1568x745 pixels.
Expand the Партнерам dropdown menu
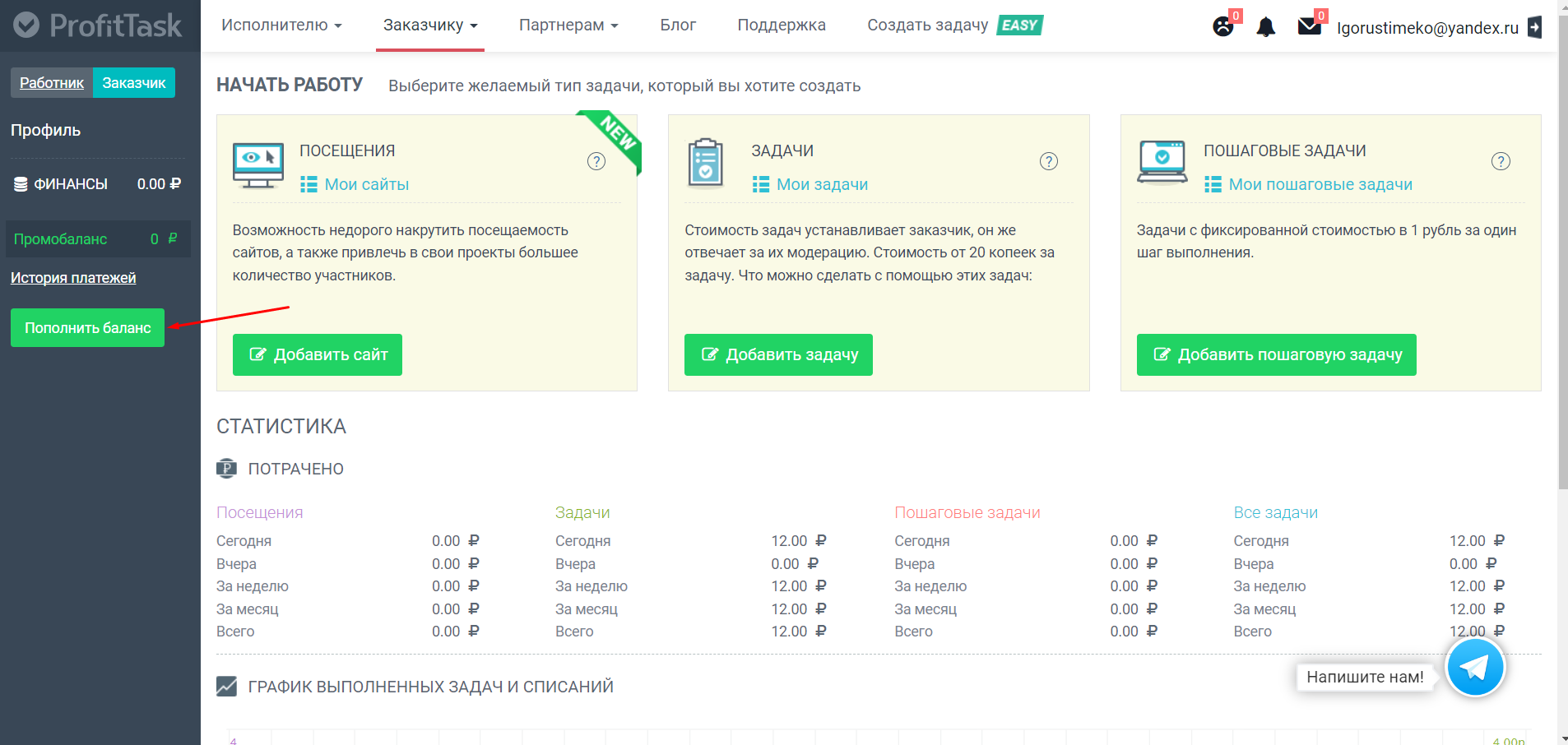(x=568, y=25)
